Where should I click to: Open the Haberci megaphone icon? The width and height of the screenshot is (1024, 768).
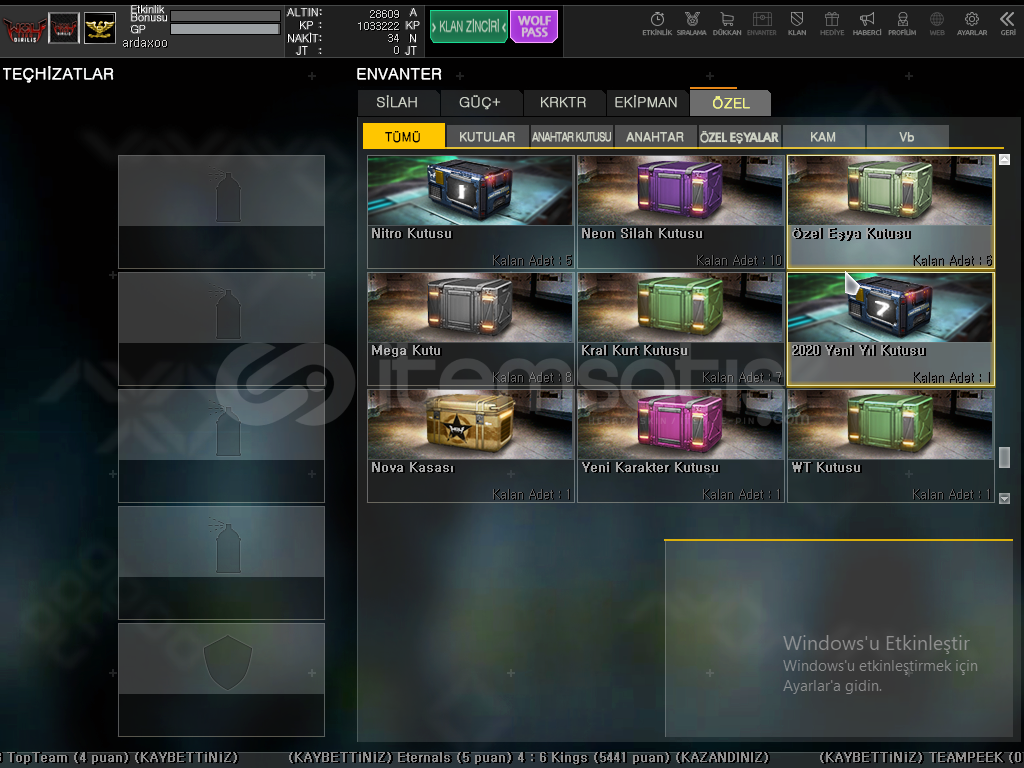pos(867,24)
